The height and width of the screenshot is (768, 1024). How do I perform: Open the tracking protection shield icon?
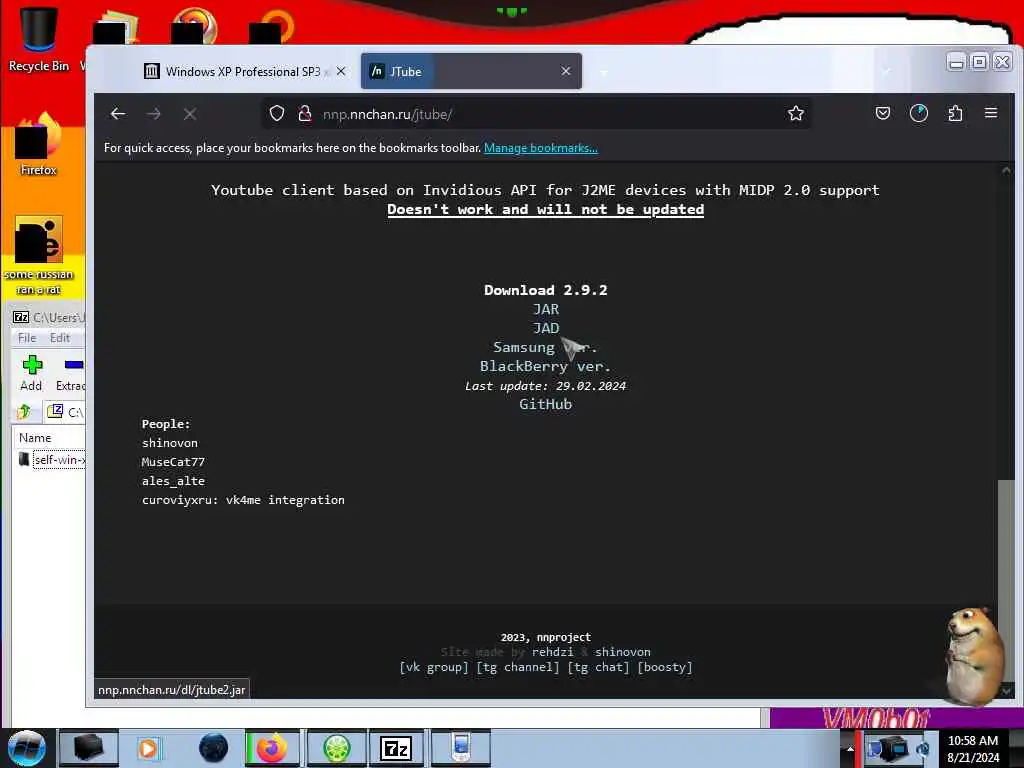(277, 114)
